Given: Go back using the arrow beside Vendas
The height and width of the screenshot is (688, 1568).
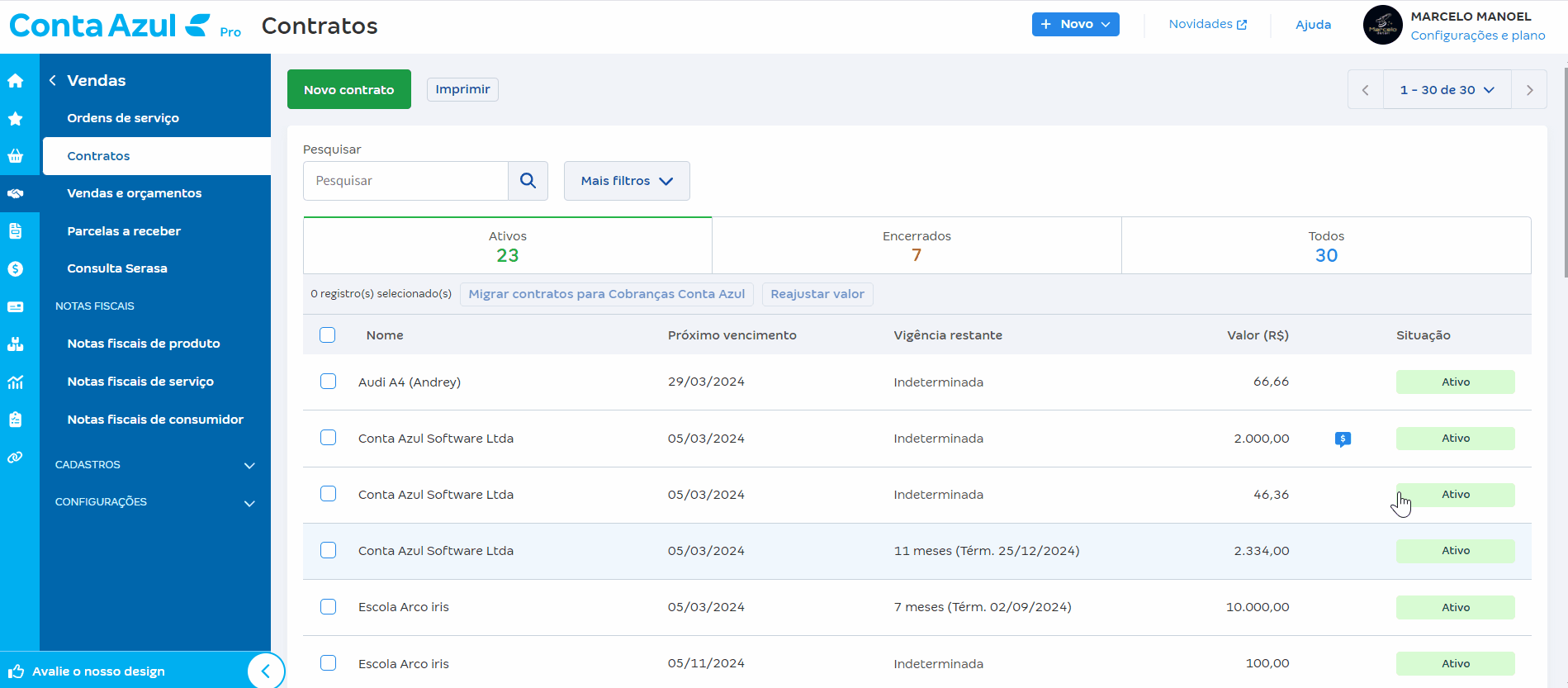Looking at the screenshot, I should pyautogui.click(x=53, y=80).
